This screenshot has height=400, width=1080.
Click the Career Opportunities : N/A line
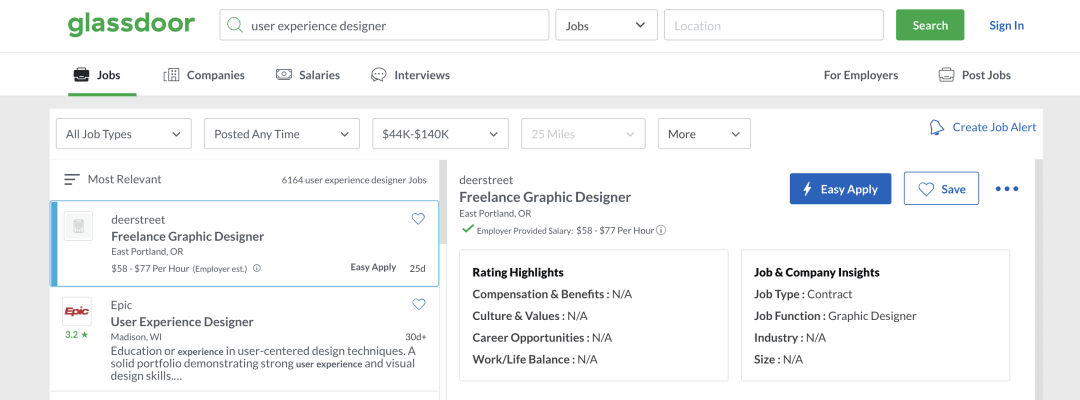click(542, 338)
